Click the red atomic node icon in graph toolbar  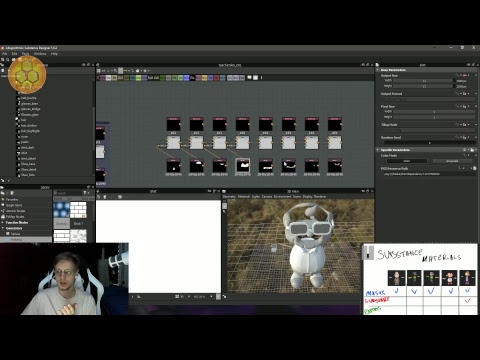point(217,78)
